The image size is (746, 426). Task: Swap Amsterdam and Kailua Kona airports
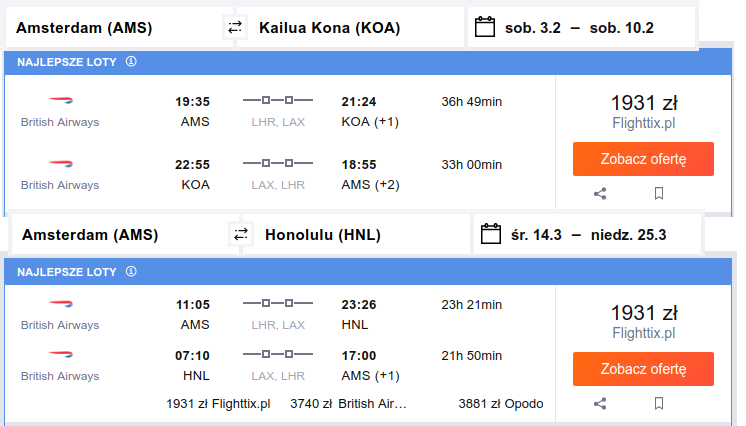(235, 27)
